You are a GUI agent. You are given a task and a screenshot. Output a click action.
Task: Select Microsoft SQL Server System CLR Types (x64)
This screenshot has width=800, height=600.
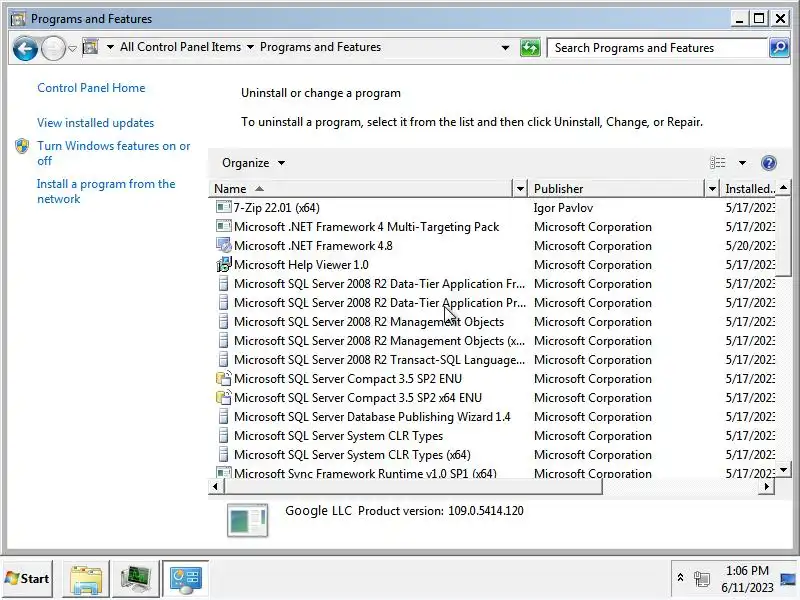[x=352, y=455]
